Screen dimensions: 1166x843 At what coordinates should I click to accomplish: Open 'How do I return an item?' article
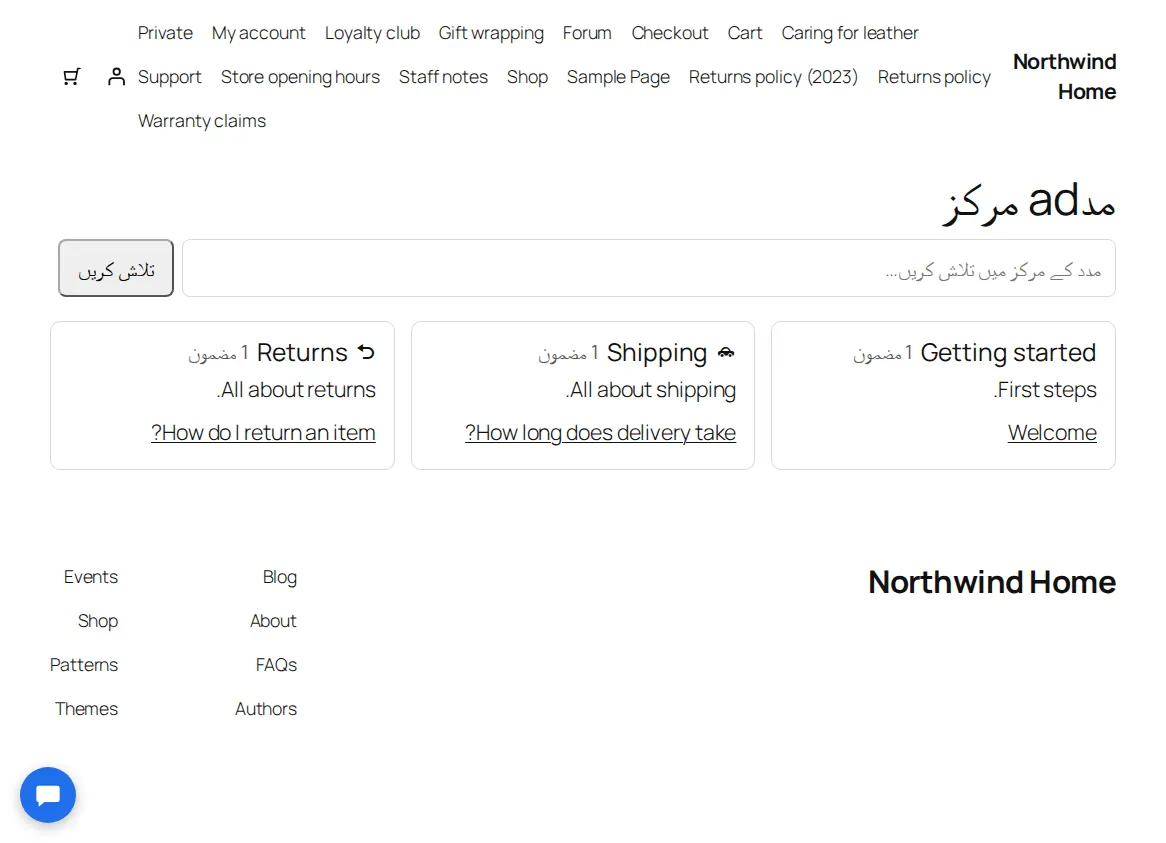[263, 433]
